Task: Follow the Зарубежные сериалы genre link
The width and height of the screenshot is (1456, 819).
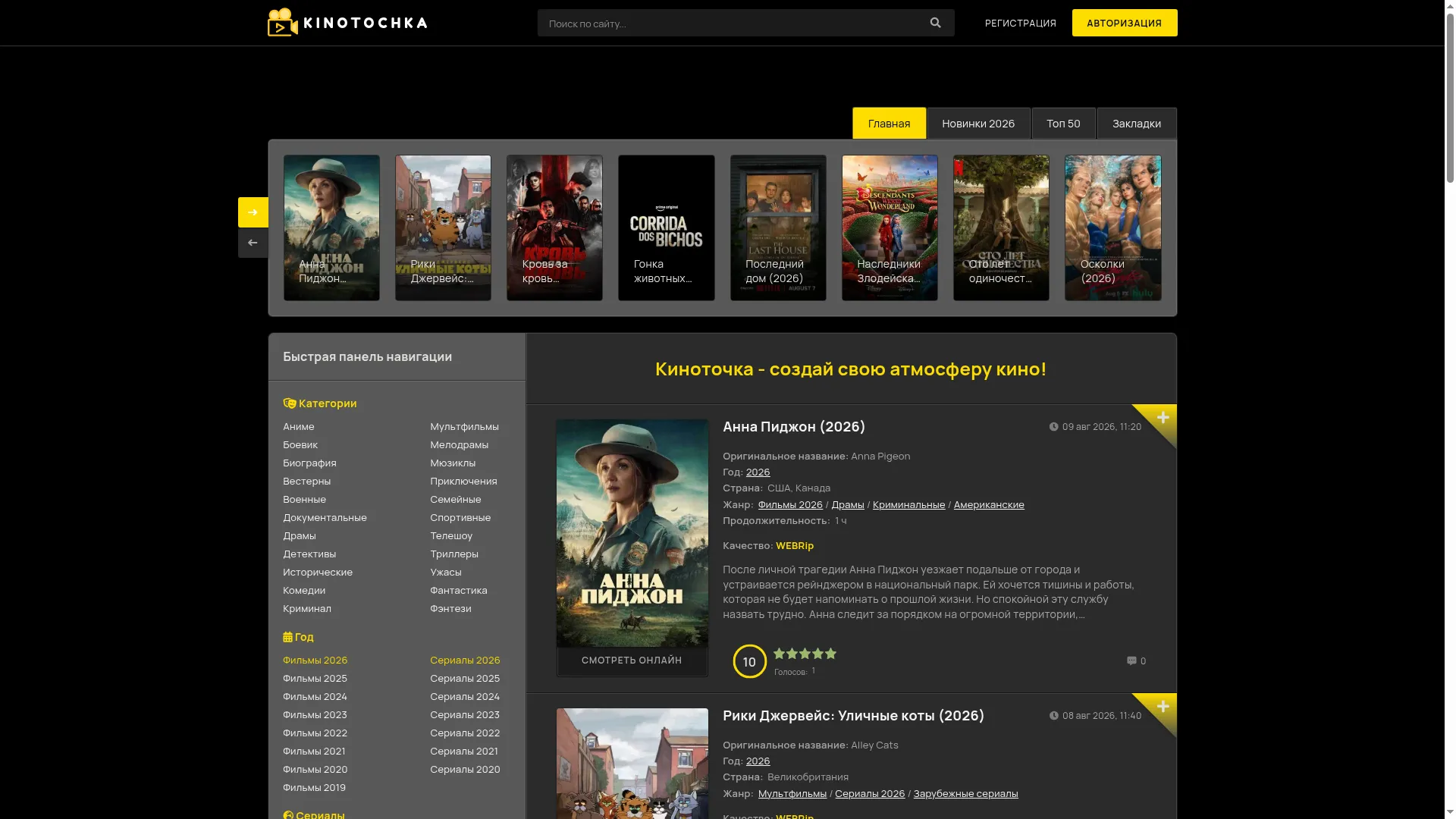Action: tap(965, 793)
